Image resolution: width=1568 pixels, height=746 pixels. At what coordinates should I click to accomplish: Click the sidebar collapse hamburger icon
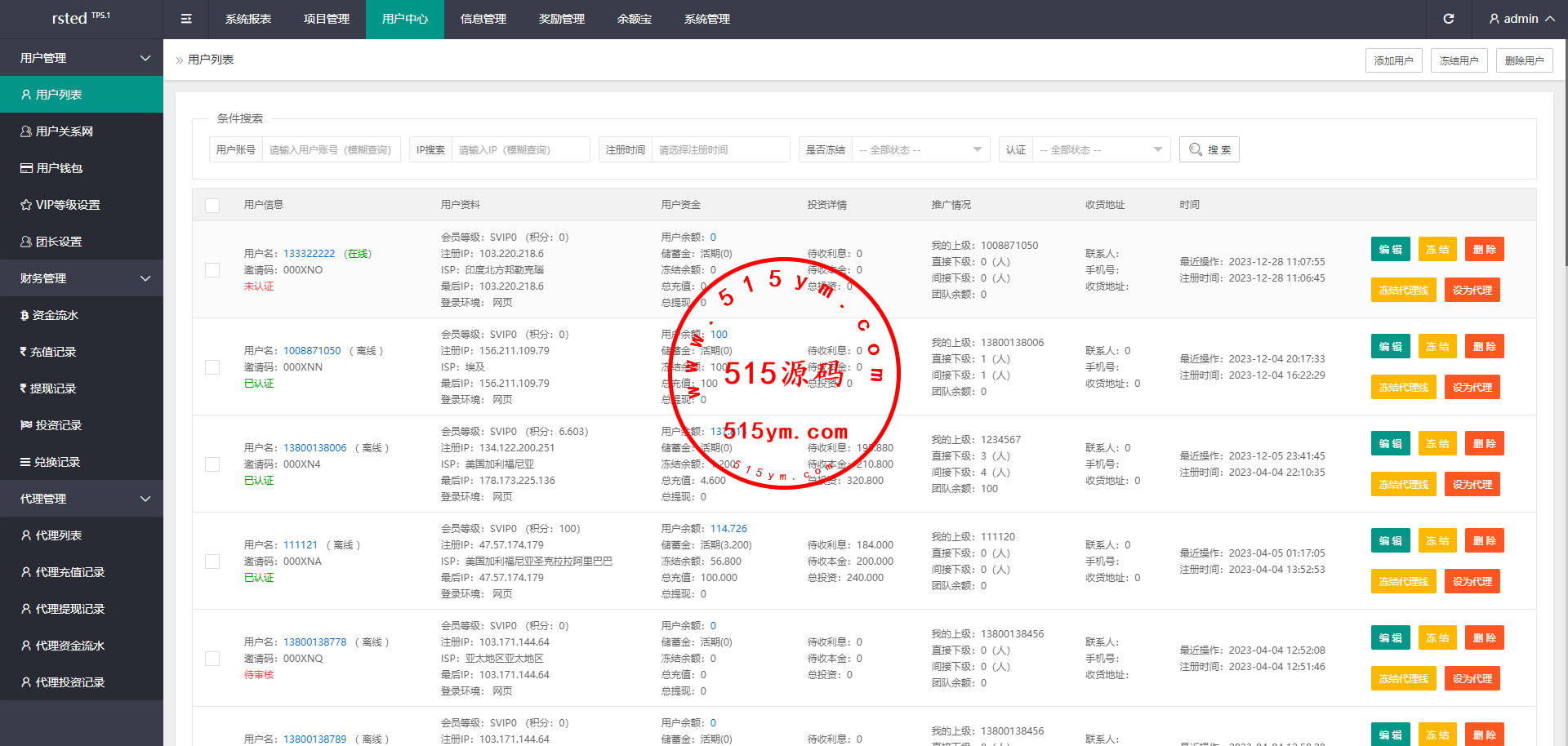[x=186, y=19]
